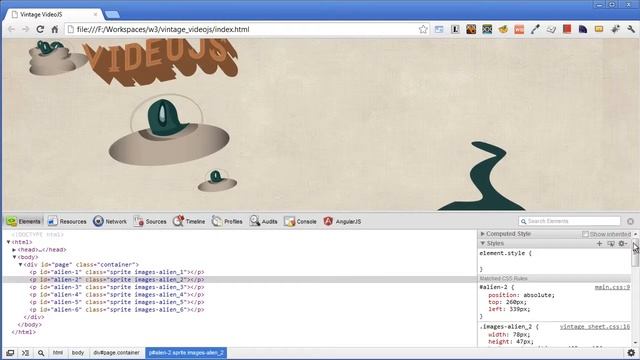
Task: Show the console drawer icon
Action: tap(25, 353)
